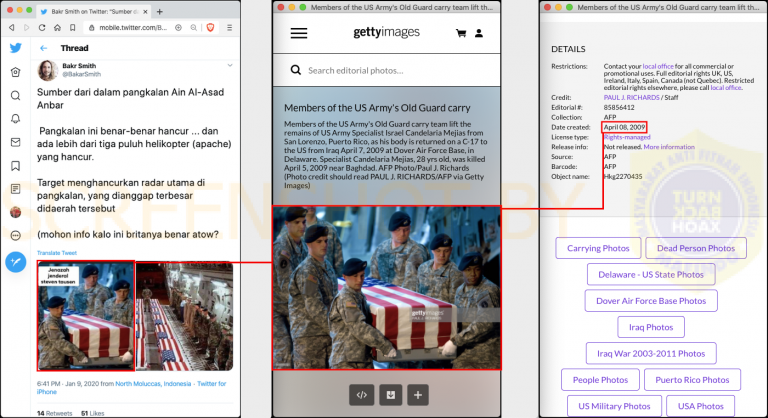Select the Carrying Photos tag

[598, 248]
